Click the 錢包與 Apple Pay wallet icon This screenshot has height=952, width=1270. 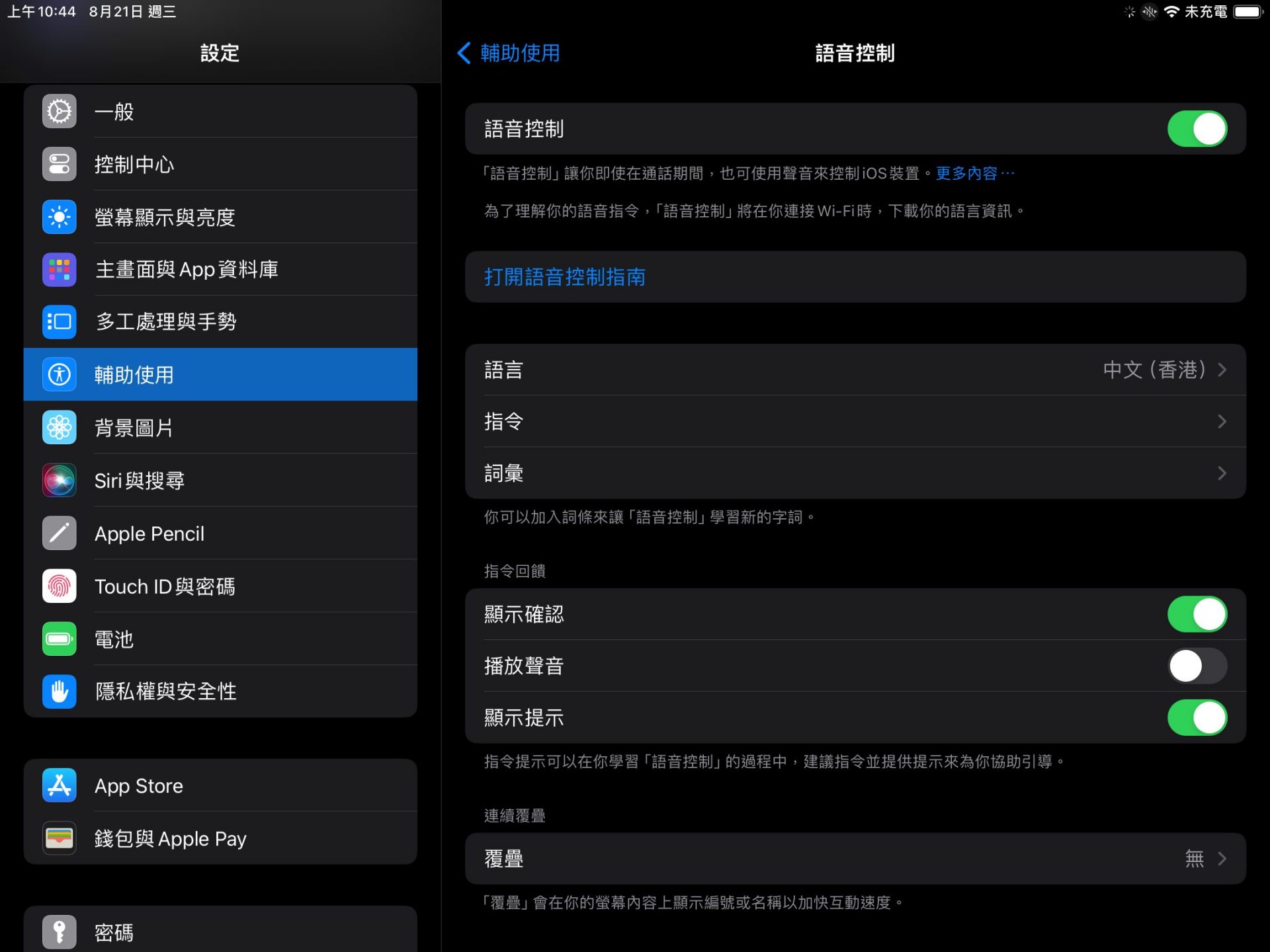[x=60, y=838]
